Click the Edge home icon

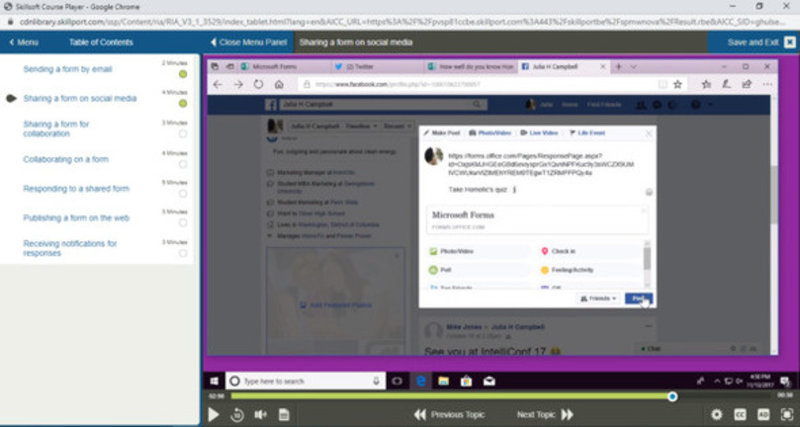(279, 85)
